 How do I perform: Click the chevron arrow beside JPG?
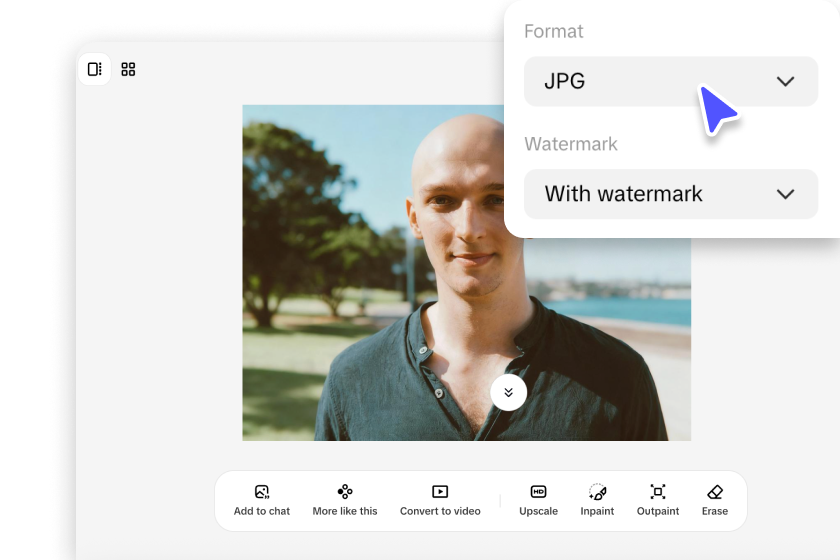point(785,82)
